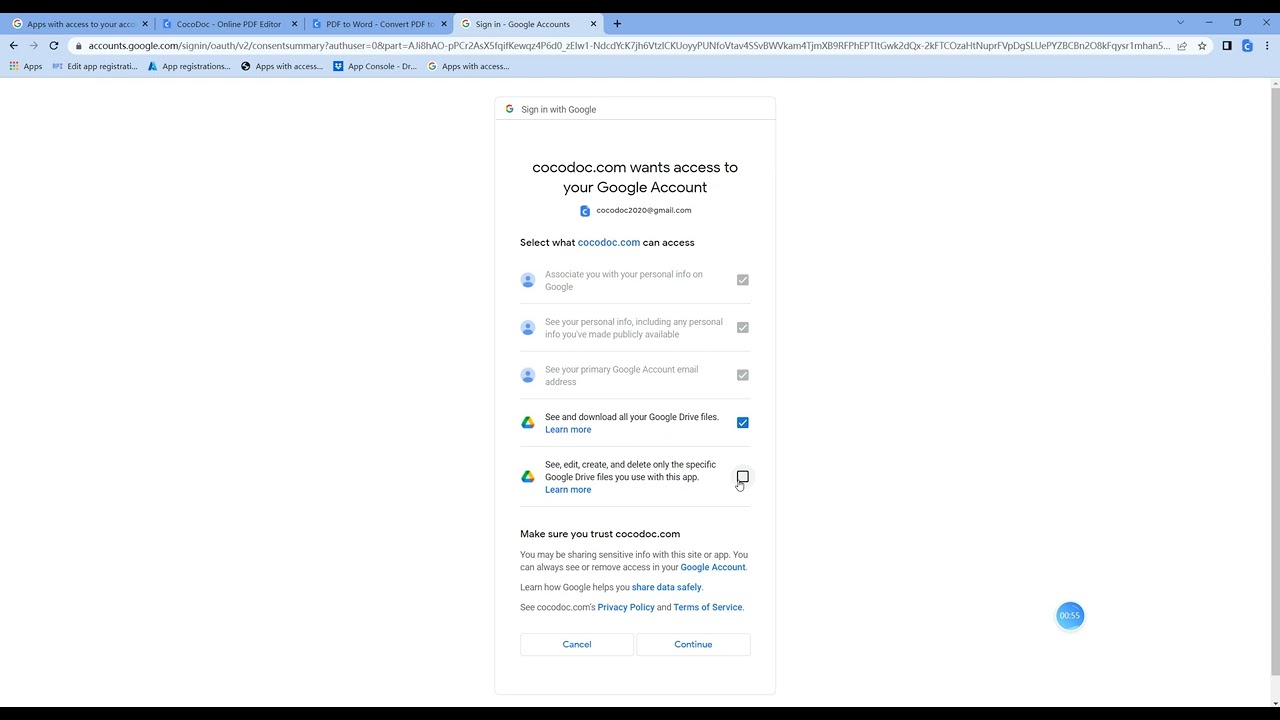Click the cocodoc.com link in Select what heading
This screenshot has height=720, width=1280.
click(609, 243)
